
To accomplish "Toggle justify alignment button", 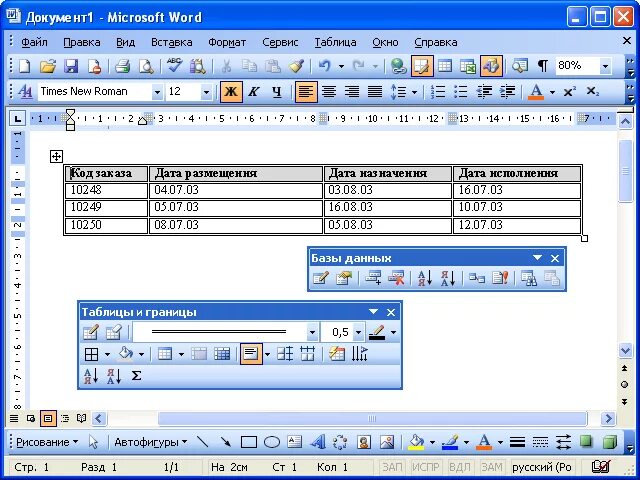I will (x=375, y=91).
